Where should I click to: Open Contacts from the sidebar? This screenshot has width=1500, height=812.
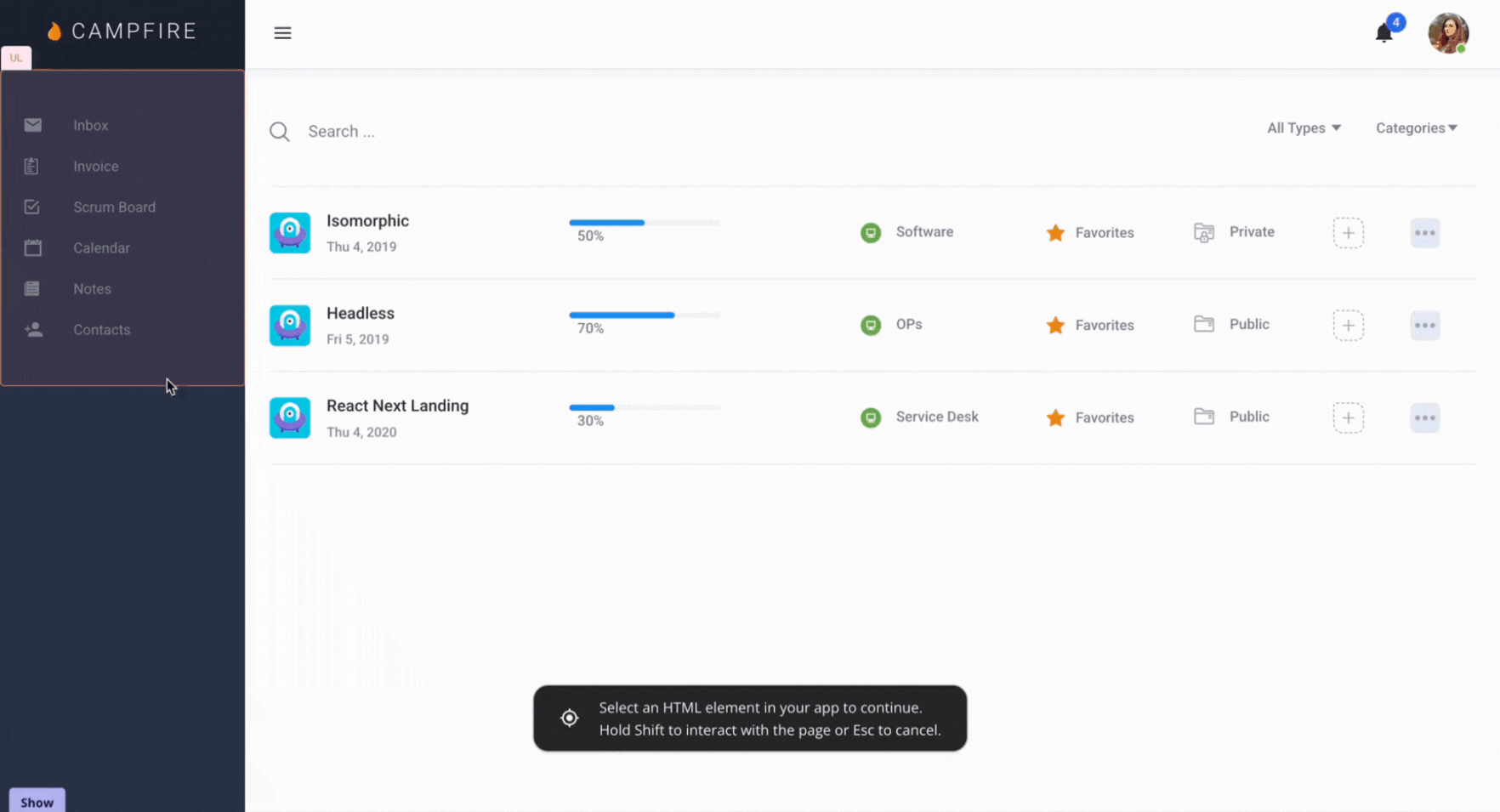101,329
